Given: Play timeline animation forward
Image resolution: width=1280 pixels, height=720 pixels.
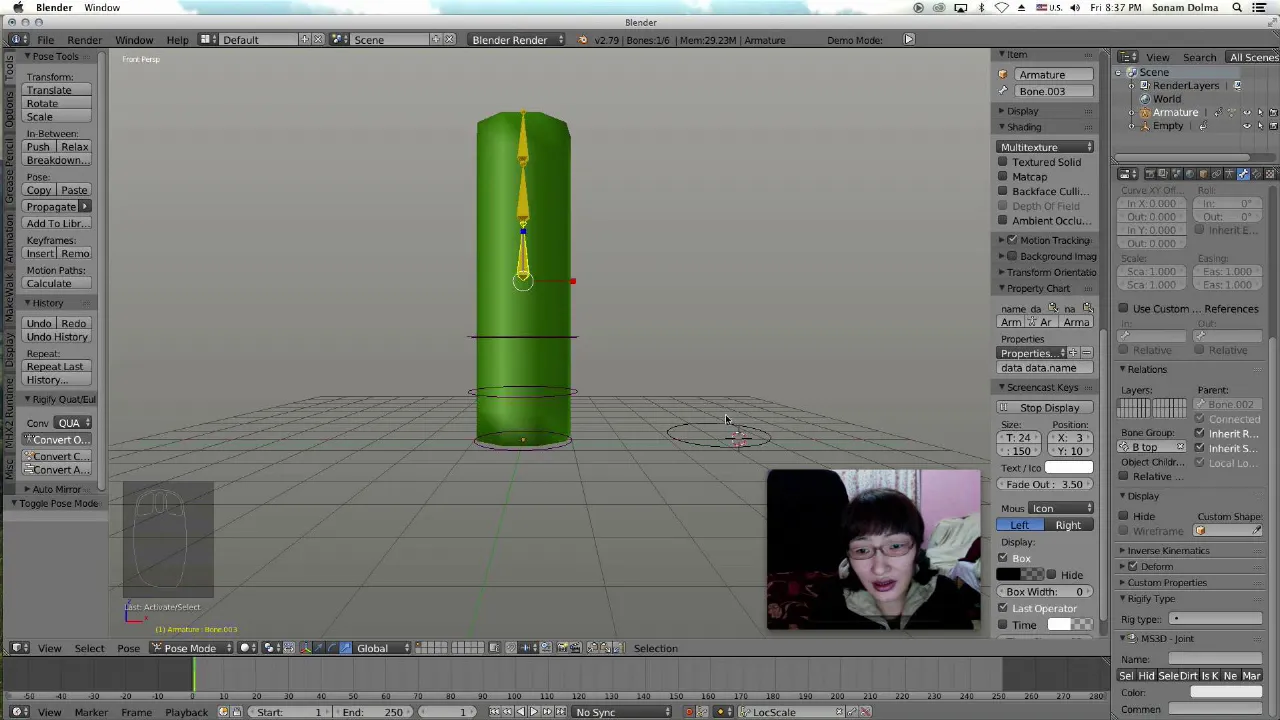Looking at the screenshot, I should pos(534,712).
